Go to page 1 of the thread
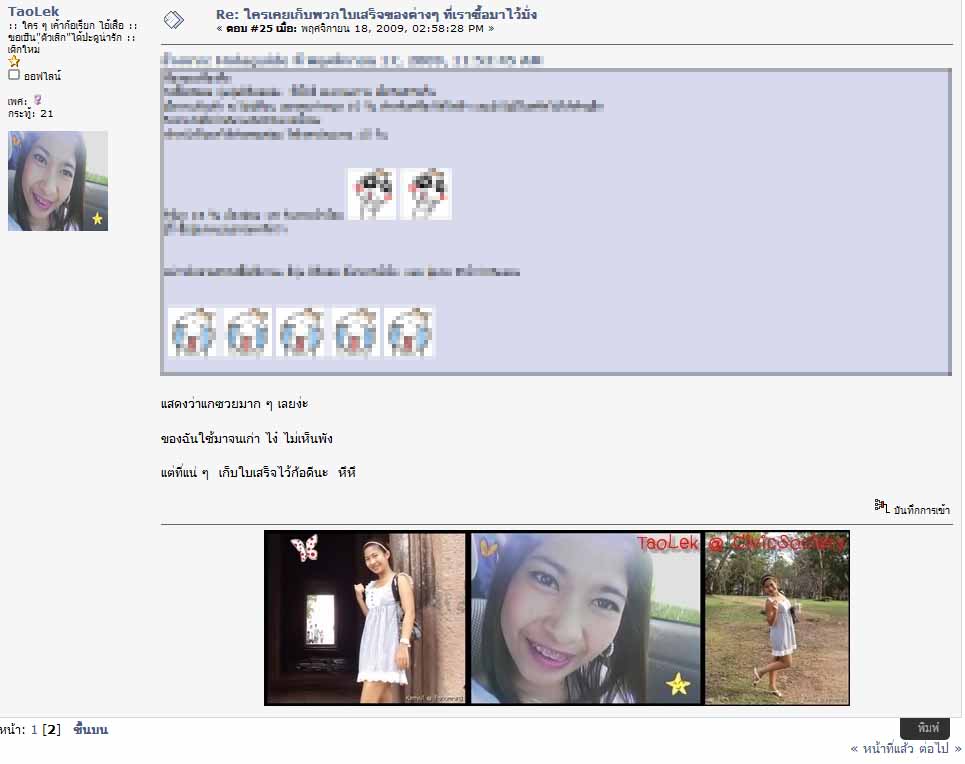The image size is (965, 764). coord(34,730)
